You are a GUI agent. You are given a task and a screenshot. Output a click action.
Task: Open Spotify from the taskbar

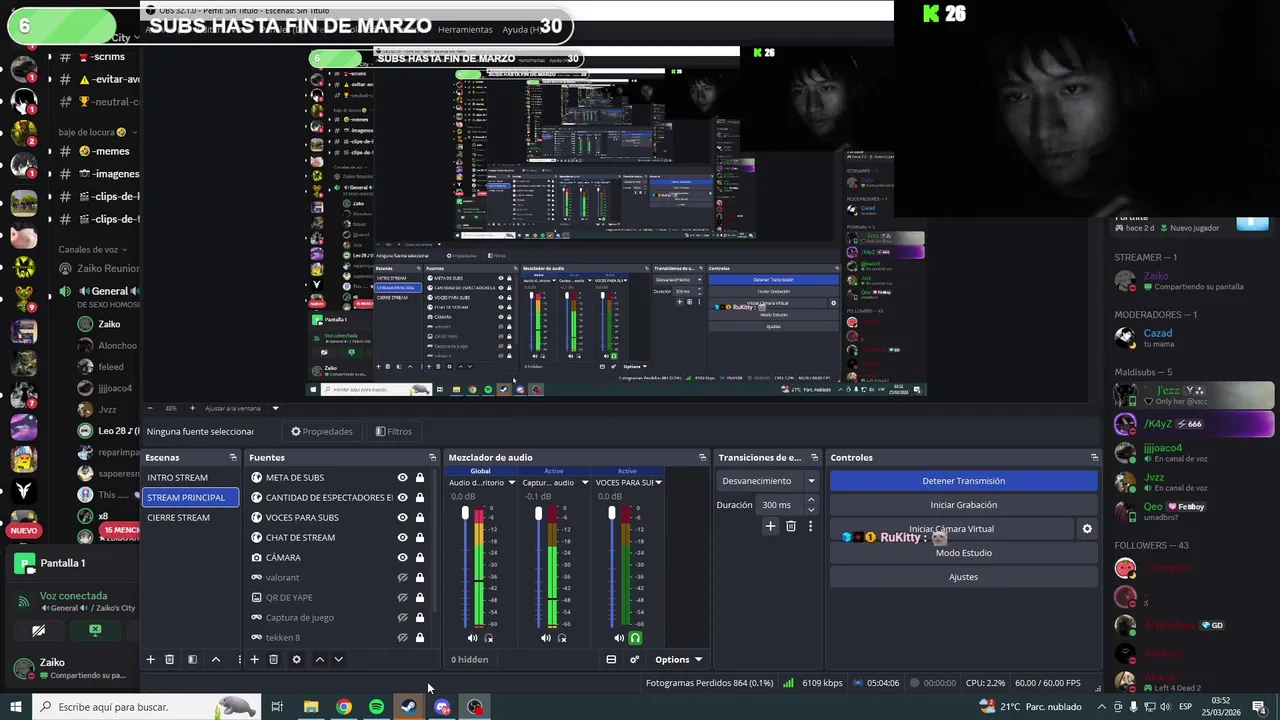[376, 707]
